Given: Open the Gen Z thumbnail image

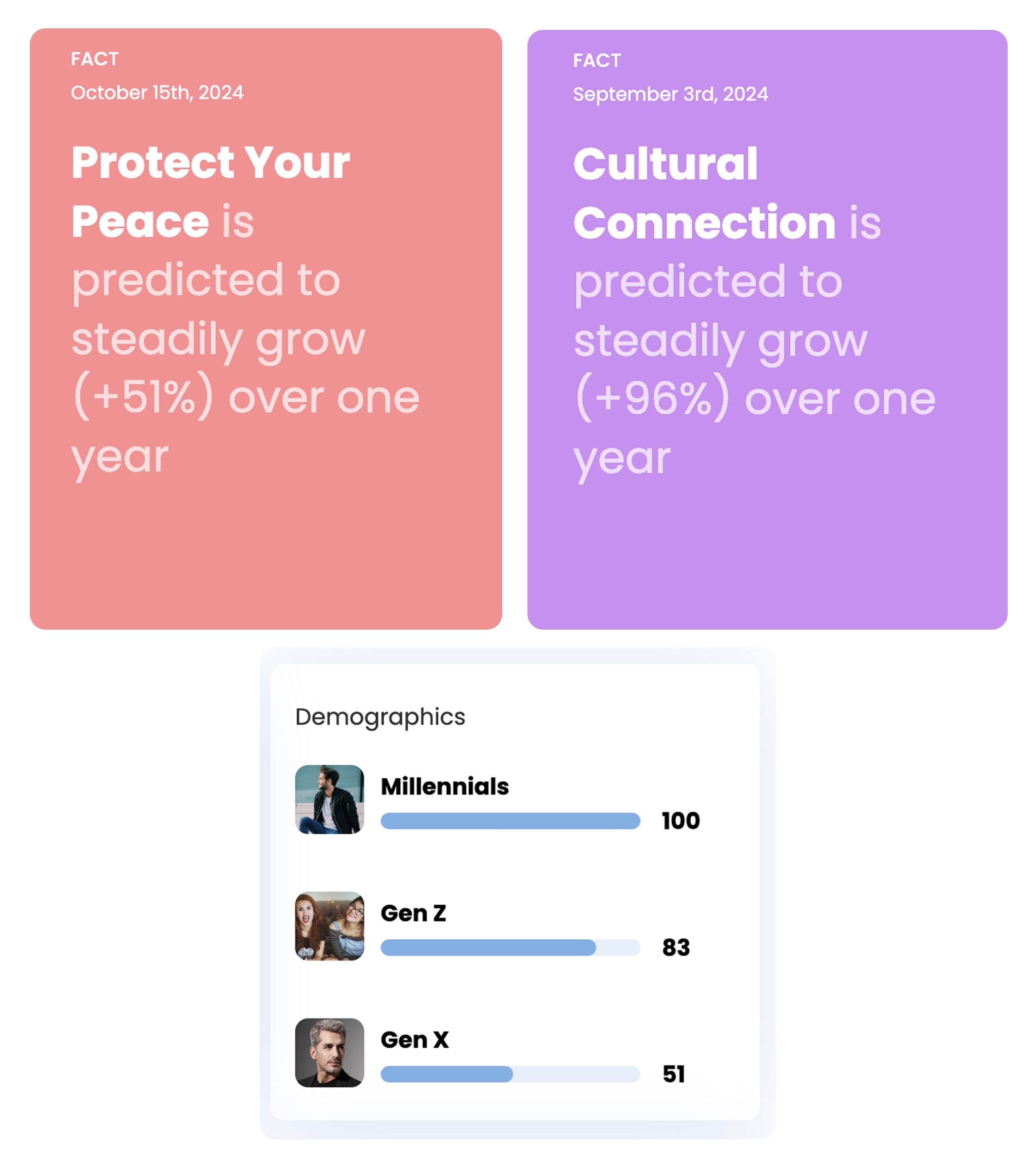Looking at the screenshot, I should pos(329,926).
